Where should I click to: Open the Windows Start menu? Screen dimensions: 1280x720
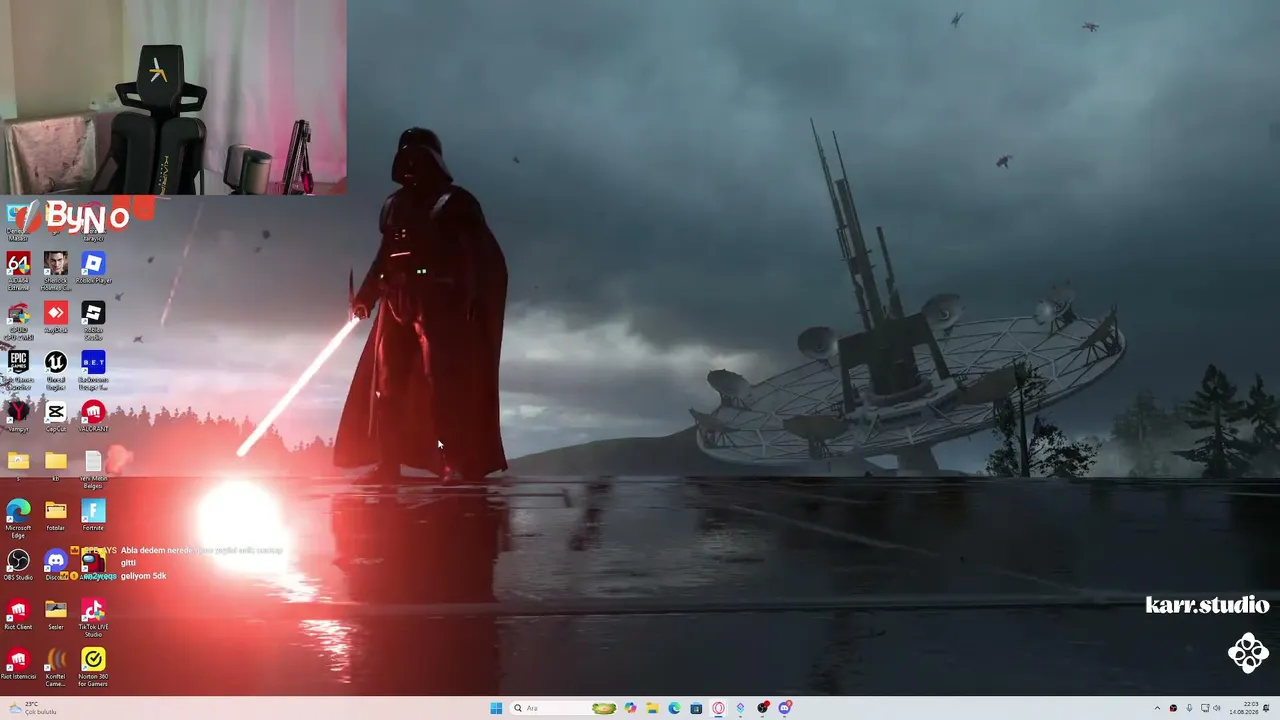[496, 708]
